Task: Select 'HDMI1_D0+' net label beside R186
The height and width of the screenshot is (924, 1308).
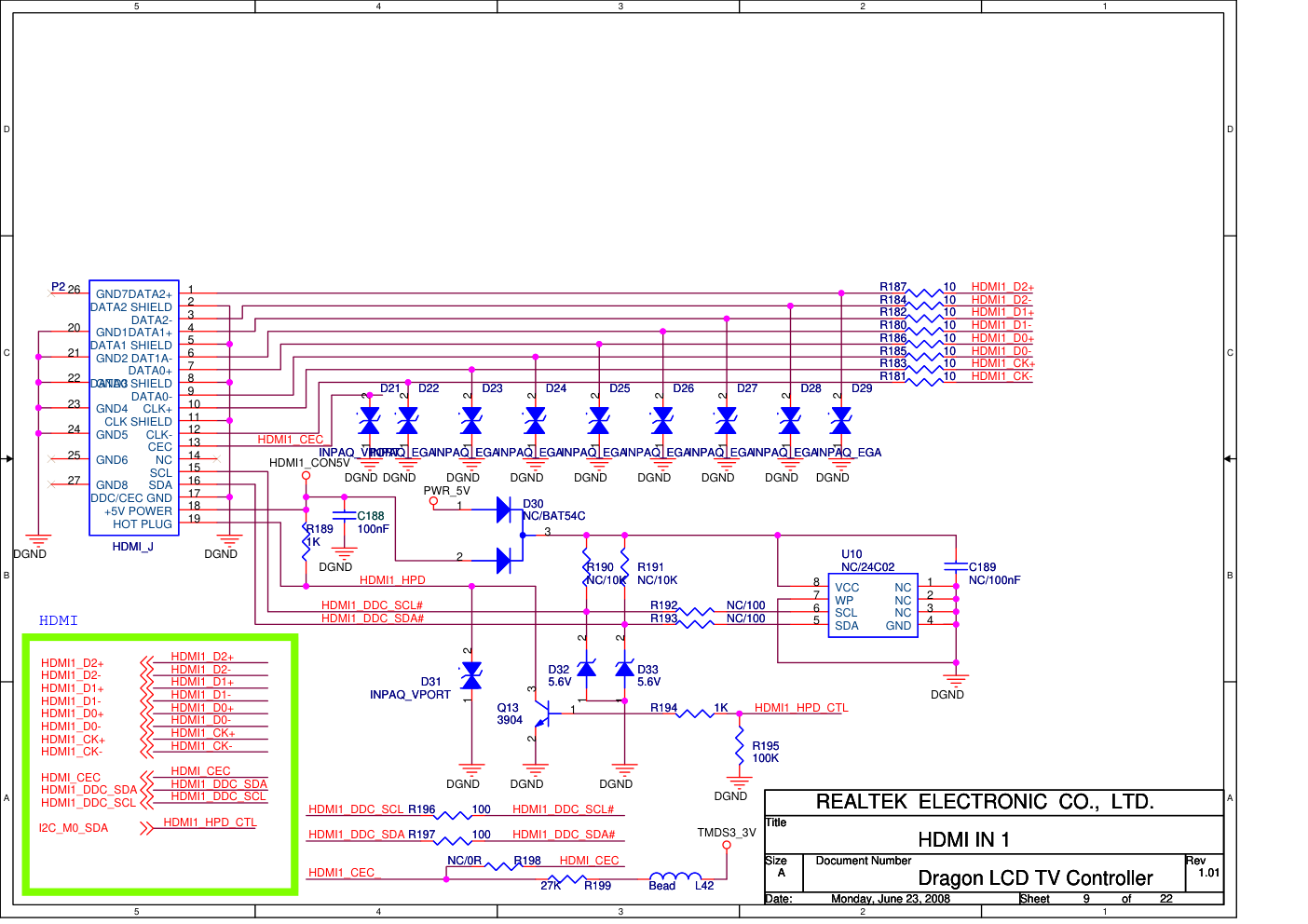Action: [1002, 338]
